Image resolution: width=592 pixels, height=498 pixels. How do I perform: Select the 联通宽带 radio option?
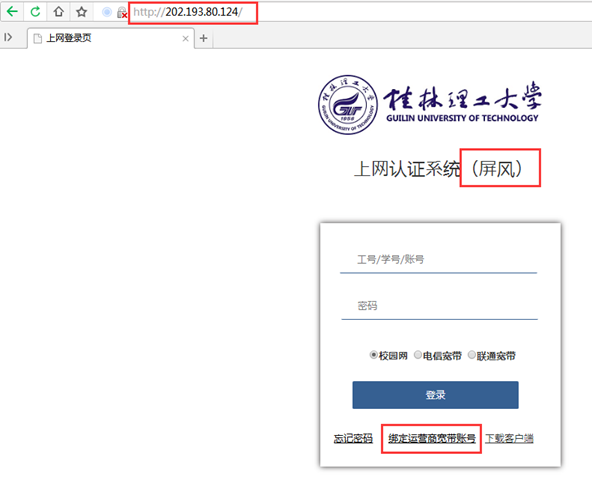[x=472, y=355]
